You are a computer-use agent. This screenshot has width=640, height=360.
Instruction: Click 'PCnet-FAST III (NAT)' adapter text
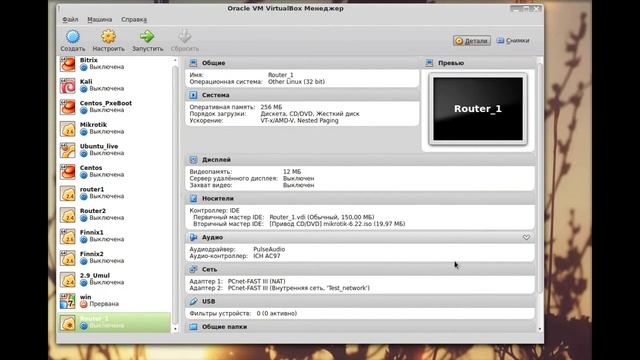(256, 281)
